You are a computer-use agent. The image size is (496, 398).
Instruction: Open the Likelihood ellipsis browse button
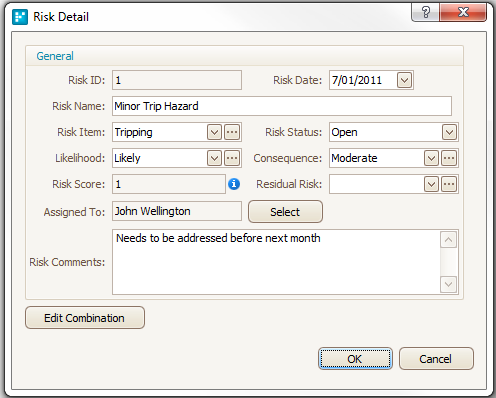tap(232, 158)
